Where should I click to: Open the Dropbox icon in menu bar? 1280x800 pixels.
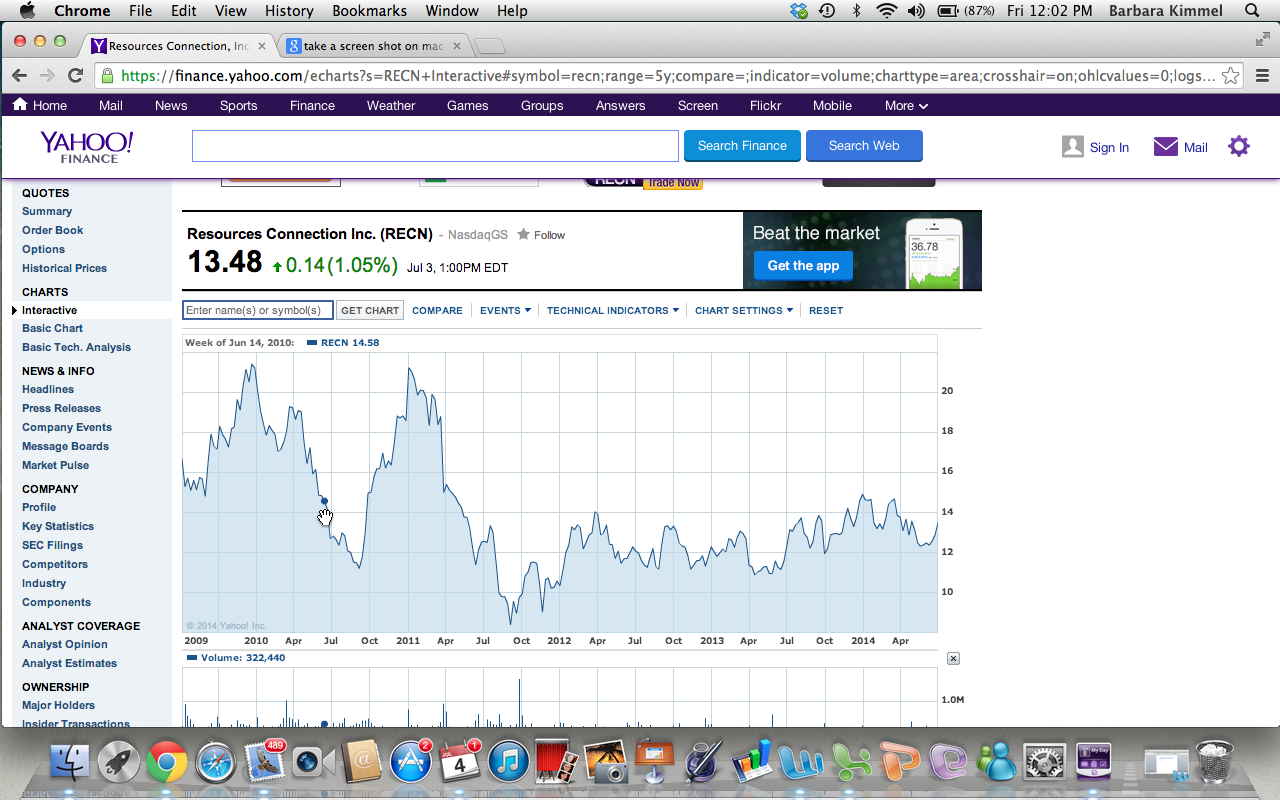coord(798,11)
